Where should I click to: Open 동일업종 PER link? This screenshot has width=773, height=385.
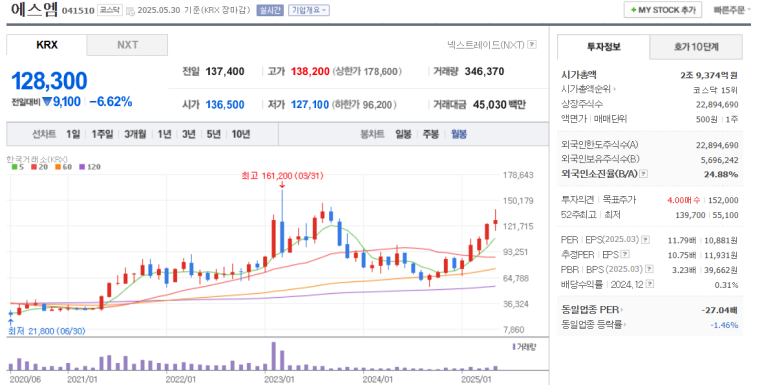[x=592, y=310]
